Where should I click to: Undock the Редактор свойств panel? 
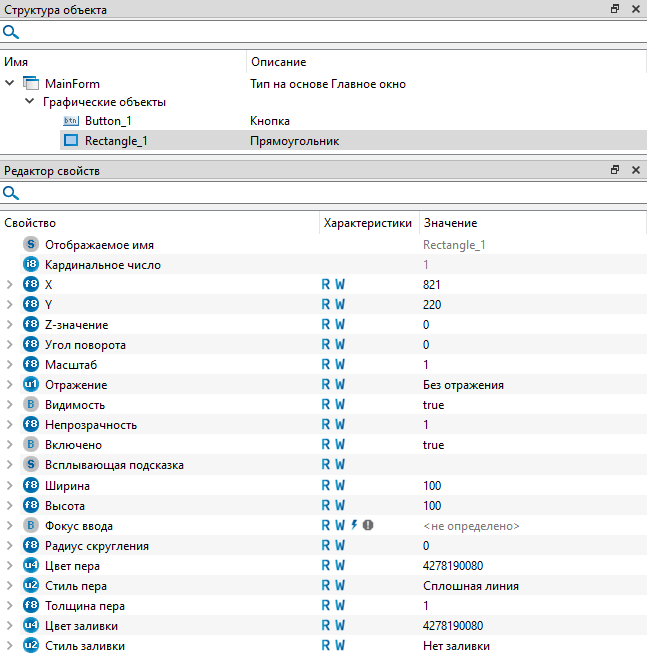coord(615,171)
